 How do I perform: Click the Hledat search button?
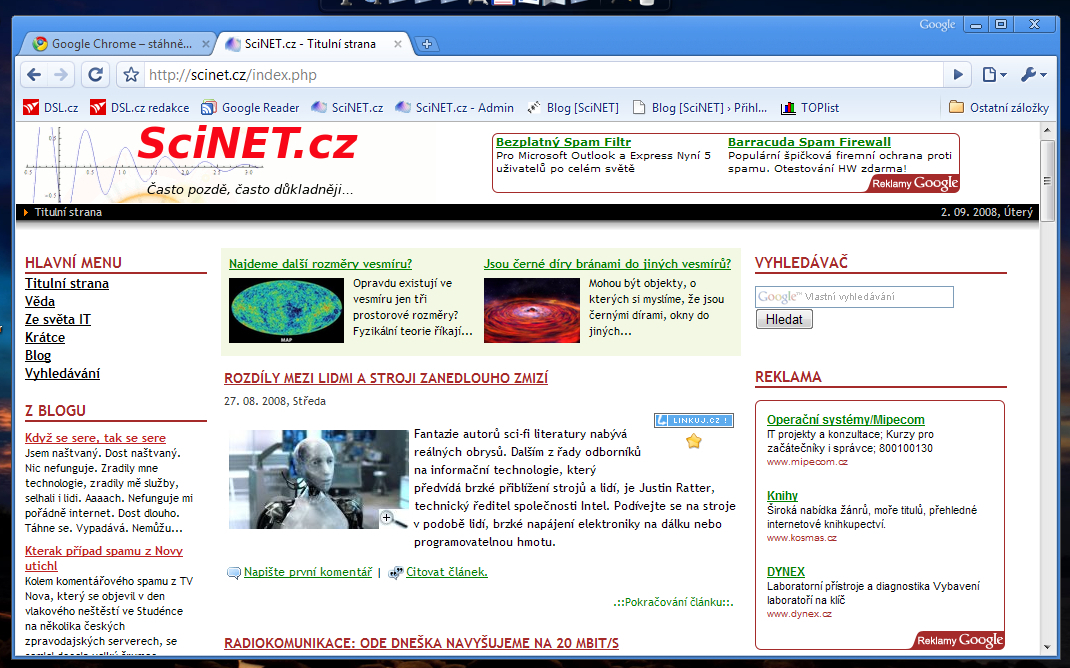pos(784,319)
